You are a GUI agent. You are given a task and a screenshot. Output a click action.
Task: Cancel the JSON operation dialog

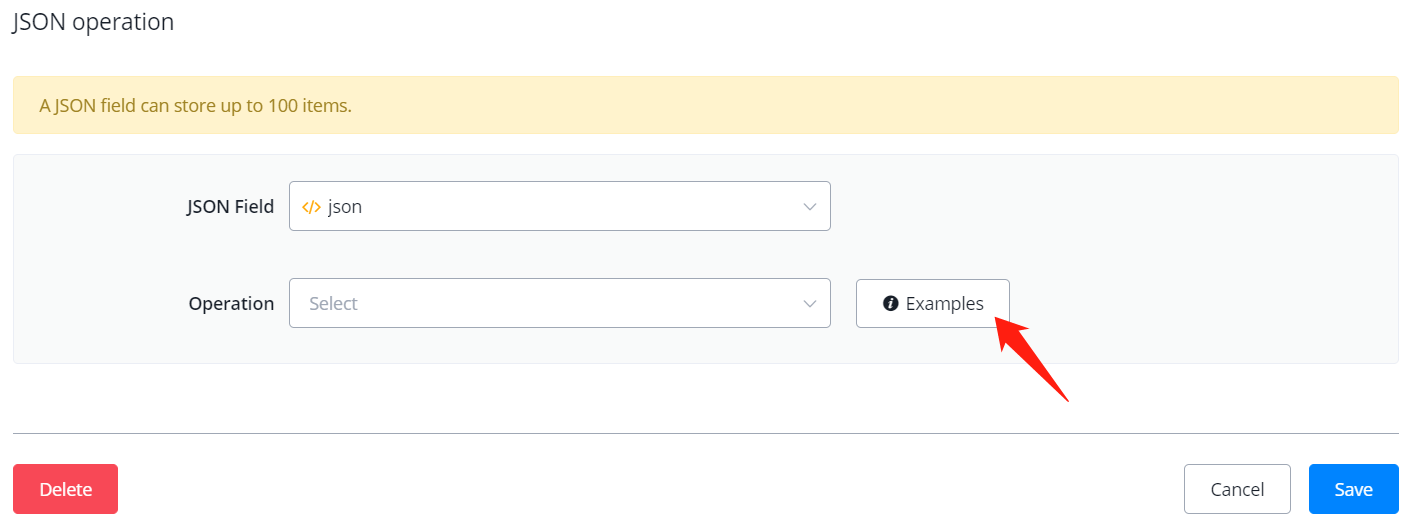1236,489
